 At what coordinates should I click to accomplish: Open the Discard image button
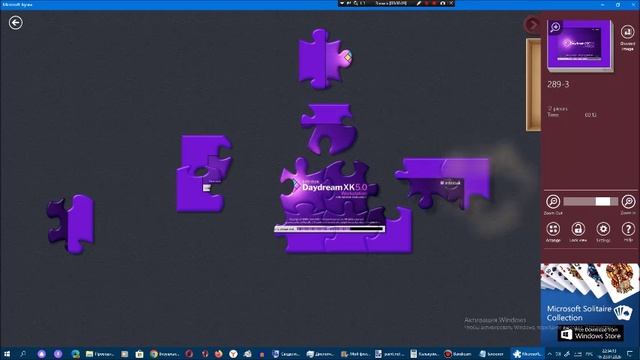click(x=627, y=37)
